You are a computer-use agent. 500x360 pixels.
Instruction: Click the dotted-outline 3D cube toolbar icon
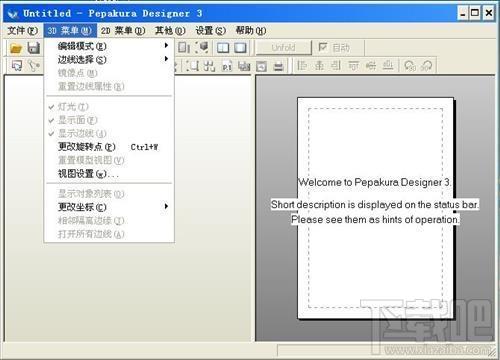[202, 48]
